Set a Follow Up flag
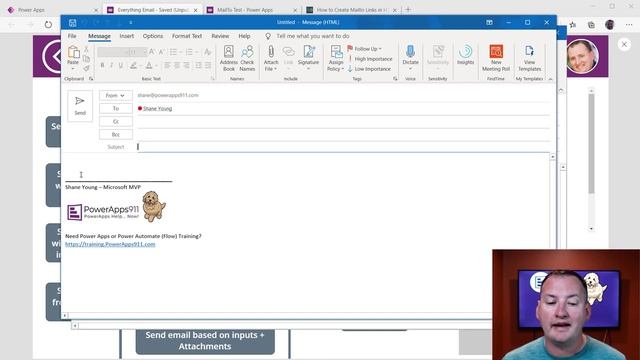Screen dimensions: 640x360 [364, 49]
